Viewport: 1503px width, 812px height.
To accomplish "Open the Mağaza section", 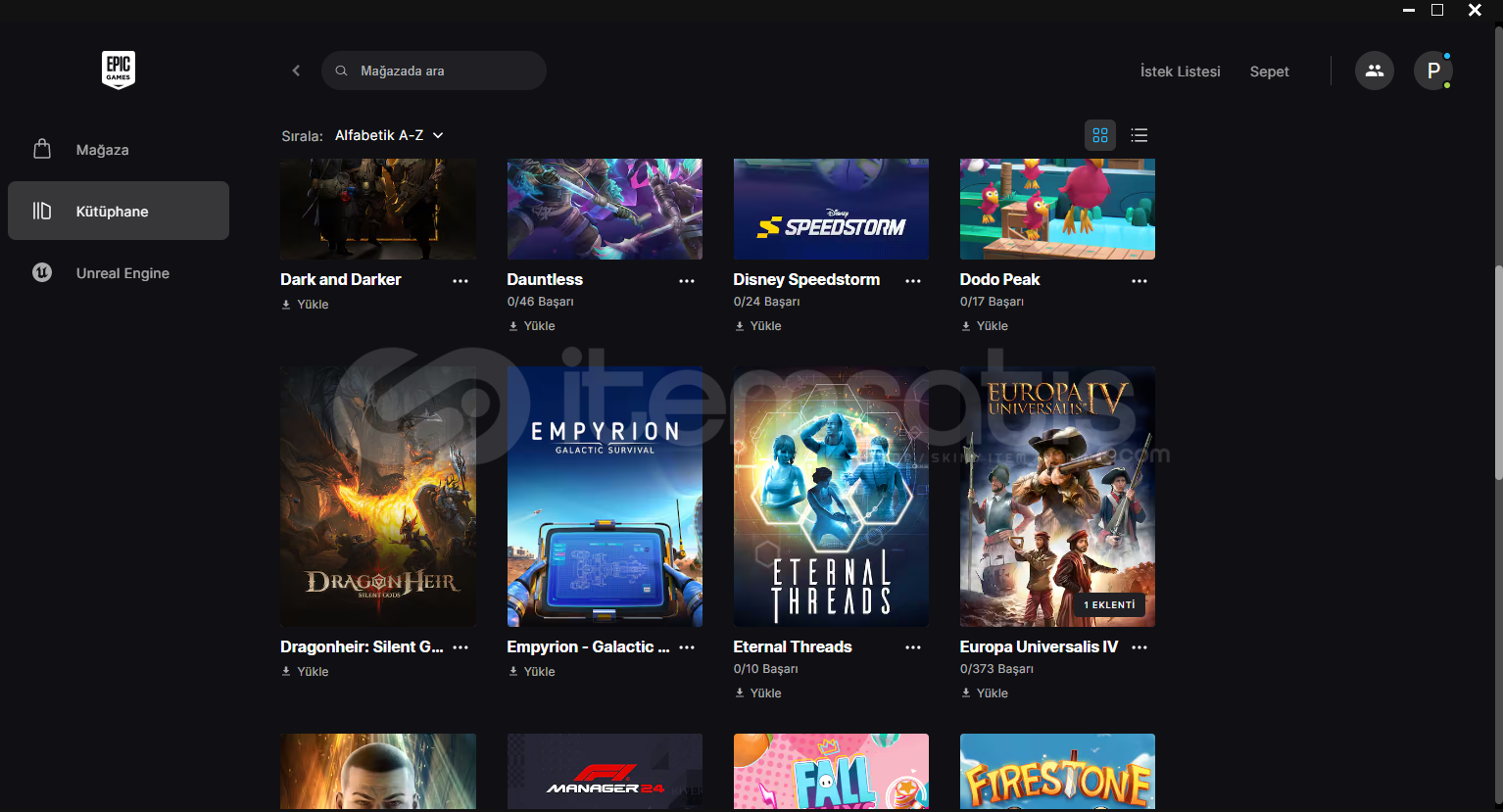I will (119, 150).
